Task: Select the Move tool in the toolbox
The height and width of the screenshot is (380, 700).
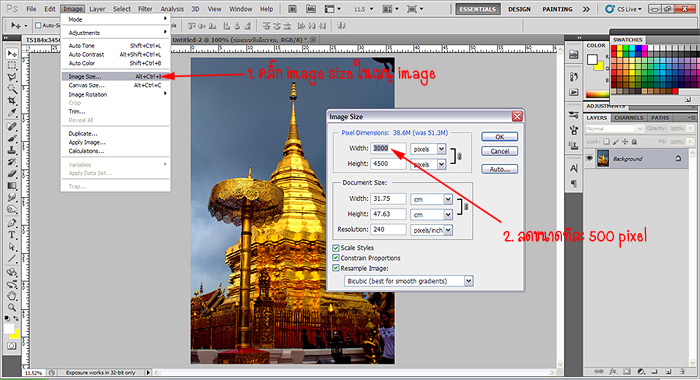Action: coord(12,54)
